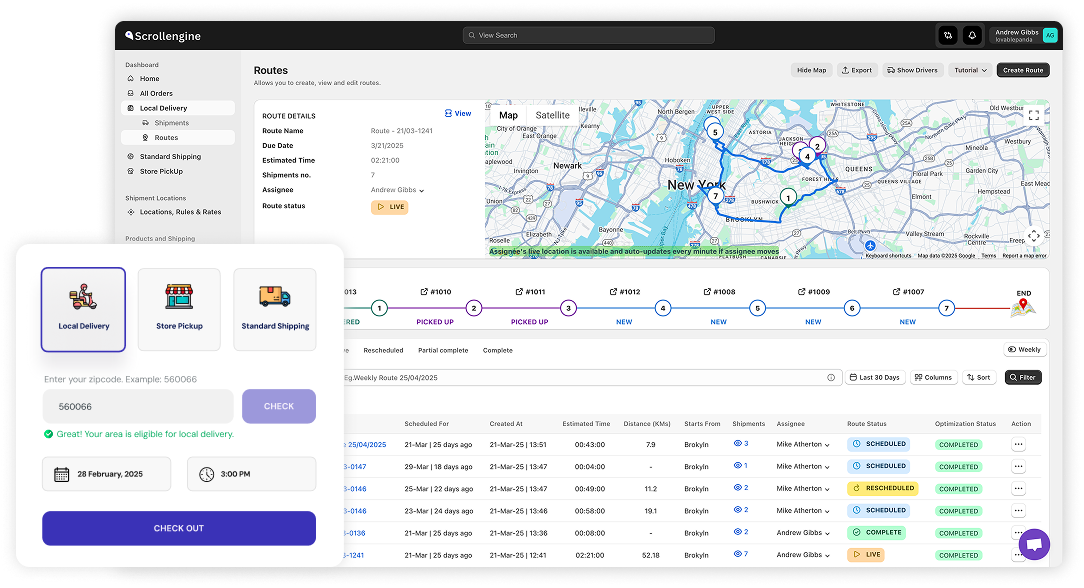Click Export button
This screenshot has height=588, width=1084.
coord(857,70)
